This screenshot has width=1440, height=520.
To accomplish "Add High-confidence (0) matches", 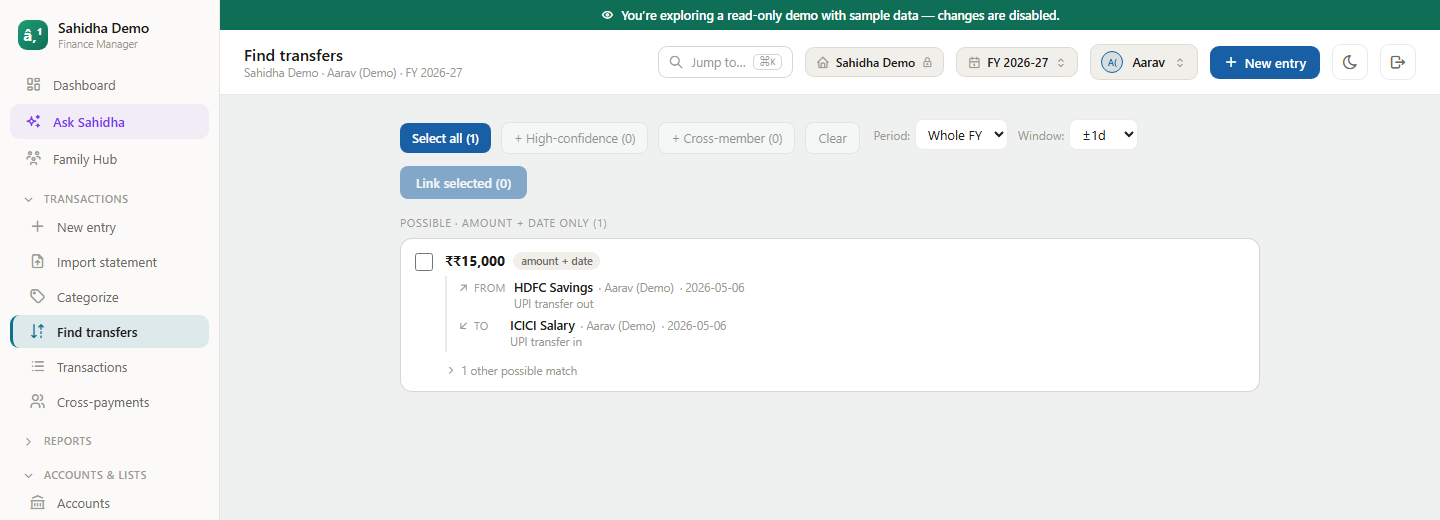I will tap(575, 138).
